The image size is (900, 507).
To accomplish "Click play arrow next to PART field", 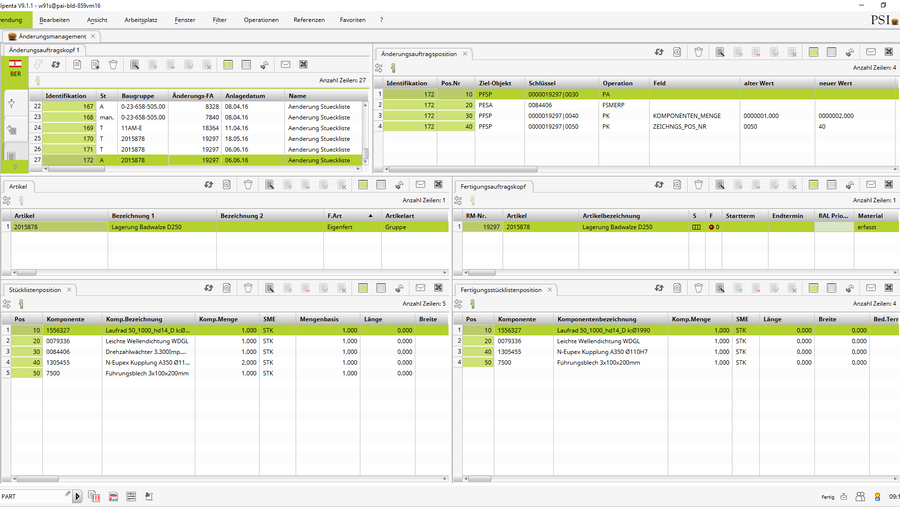I will pos(77,497).
